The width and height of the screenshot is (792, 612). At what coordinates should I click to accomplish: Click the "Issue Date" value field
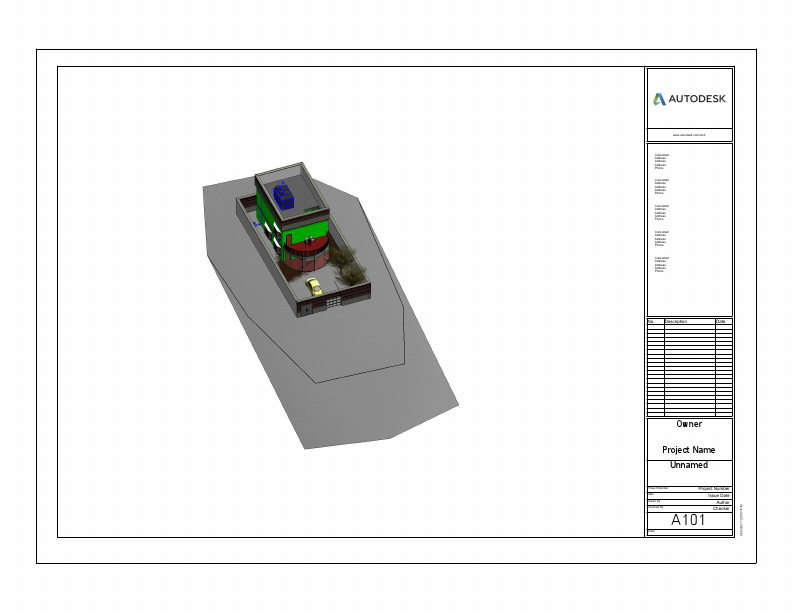point(719,495)
